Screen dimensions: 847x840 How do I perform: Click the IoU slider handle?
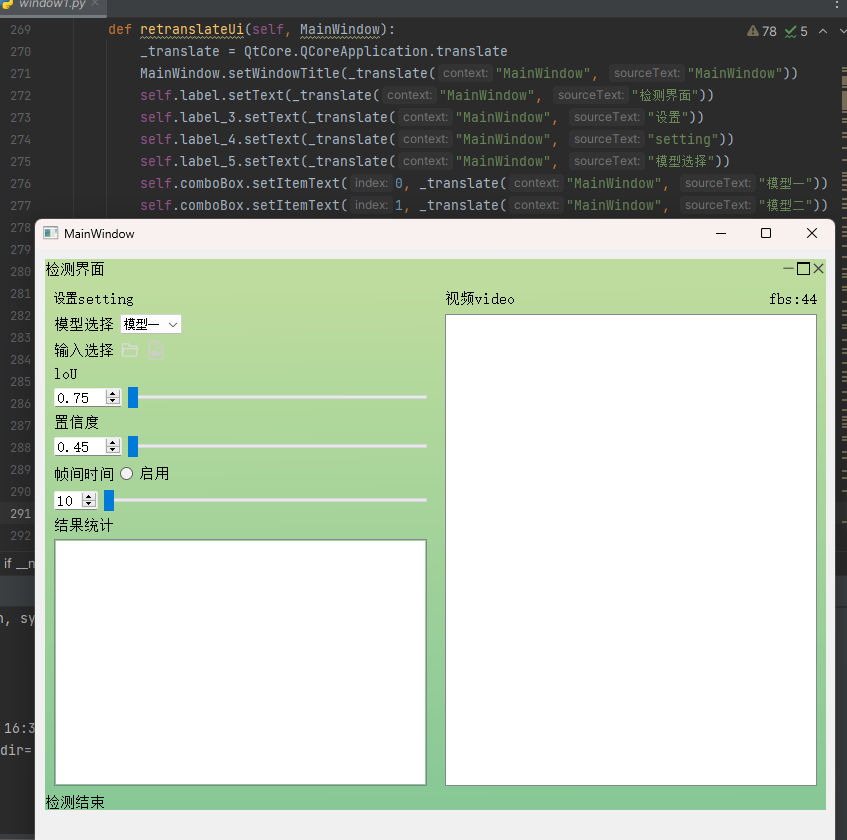pos(133,398)
